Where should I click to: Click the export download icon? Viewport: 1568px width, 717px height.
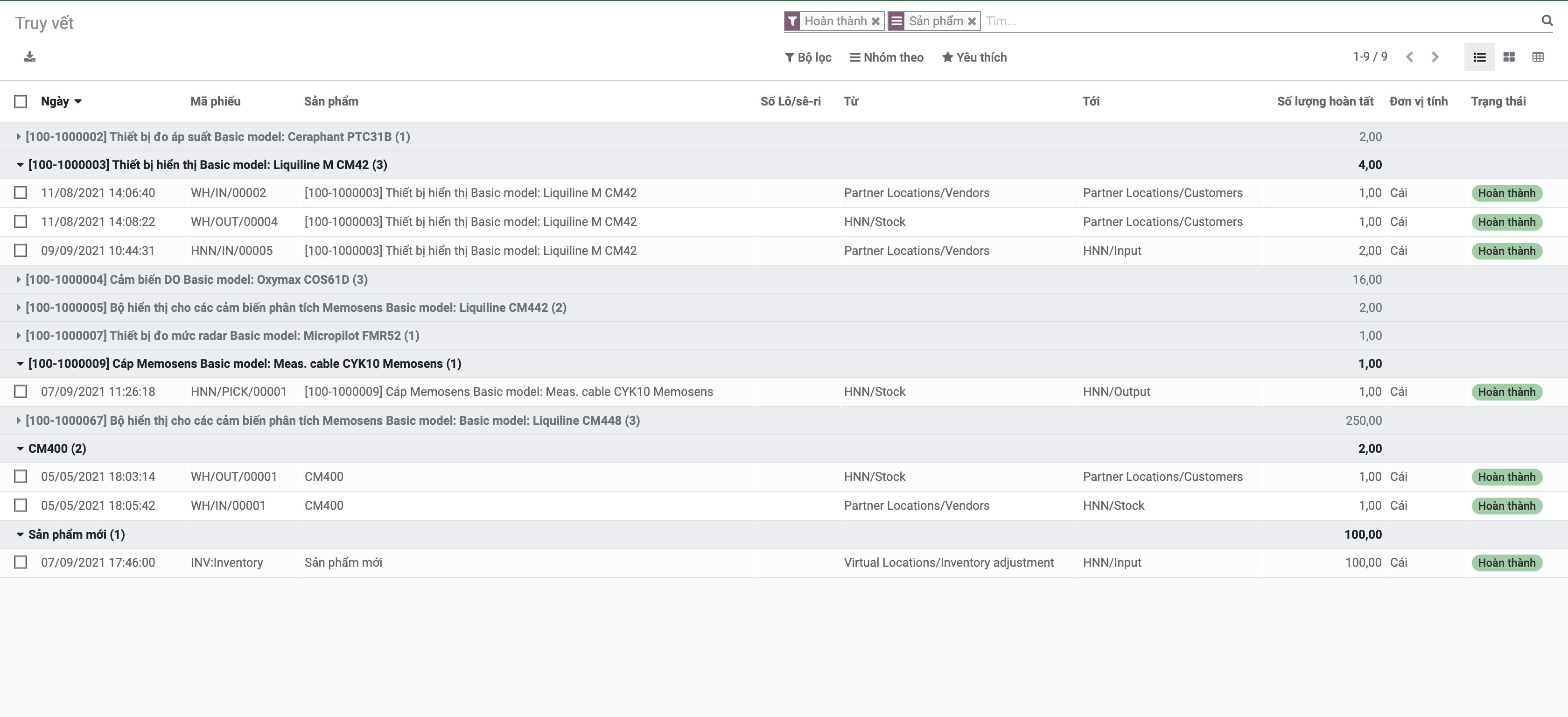click(x=29, y=56)
